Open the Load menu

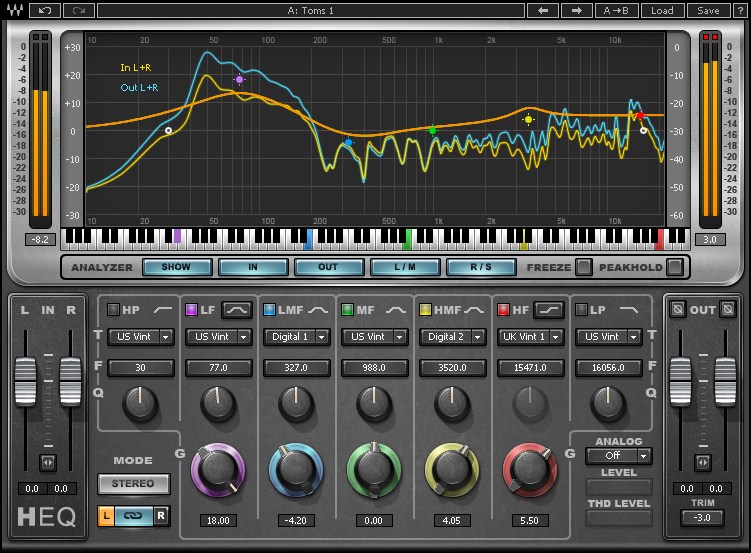(x=662, y=10)
